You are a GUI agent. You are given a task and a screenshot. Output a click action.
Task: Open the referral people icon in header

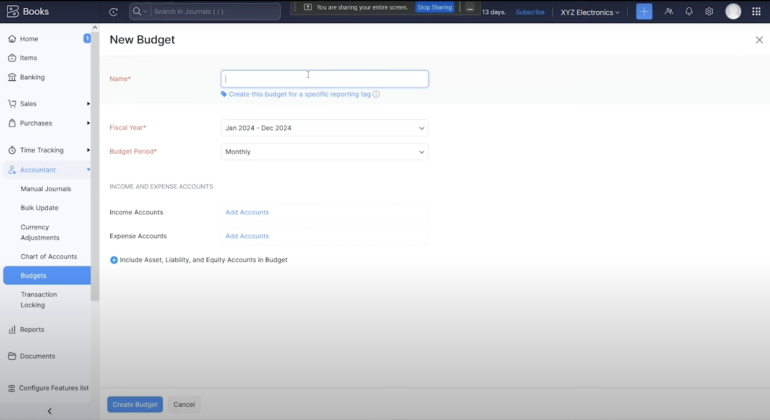tap(668, 12)
